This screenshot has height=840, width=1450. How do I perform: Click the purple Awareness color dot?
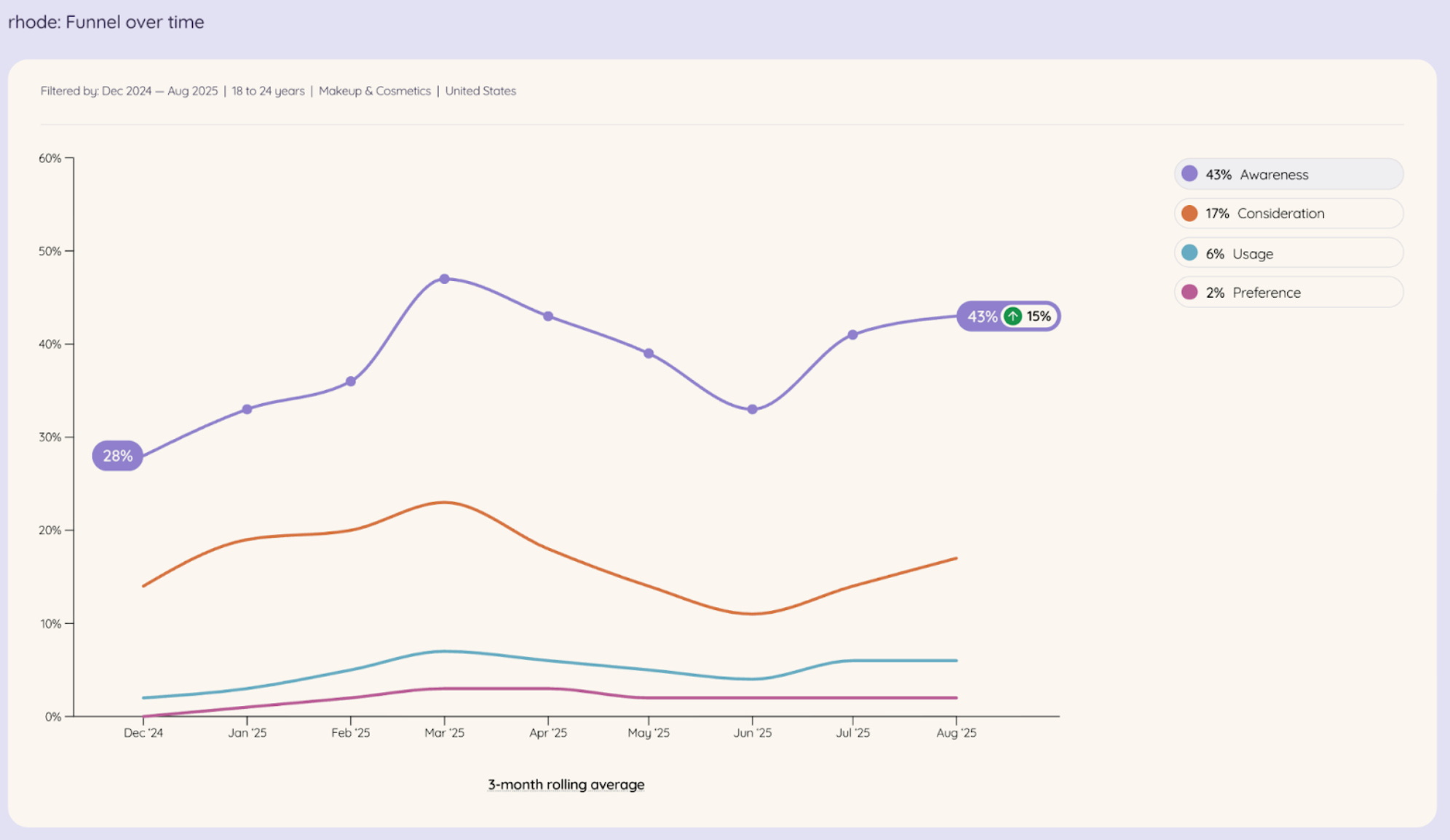1189,174
